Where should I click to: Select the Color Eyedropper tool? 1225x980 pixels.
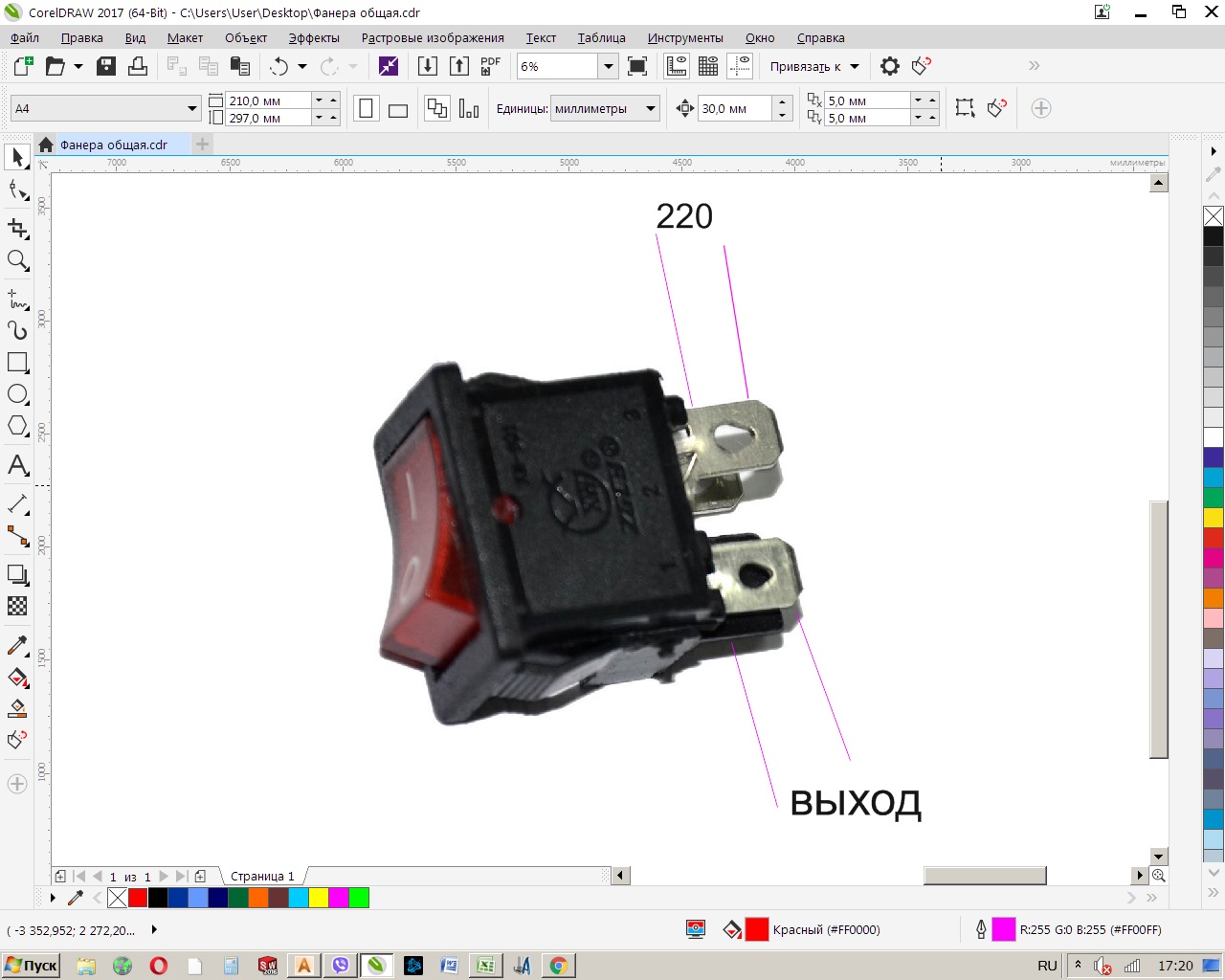click(17, 645)
